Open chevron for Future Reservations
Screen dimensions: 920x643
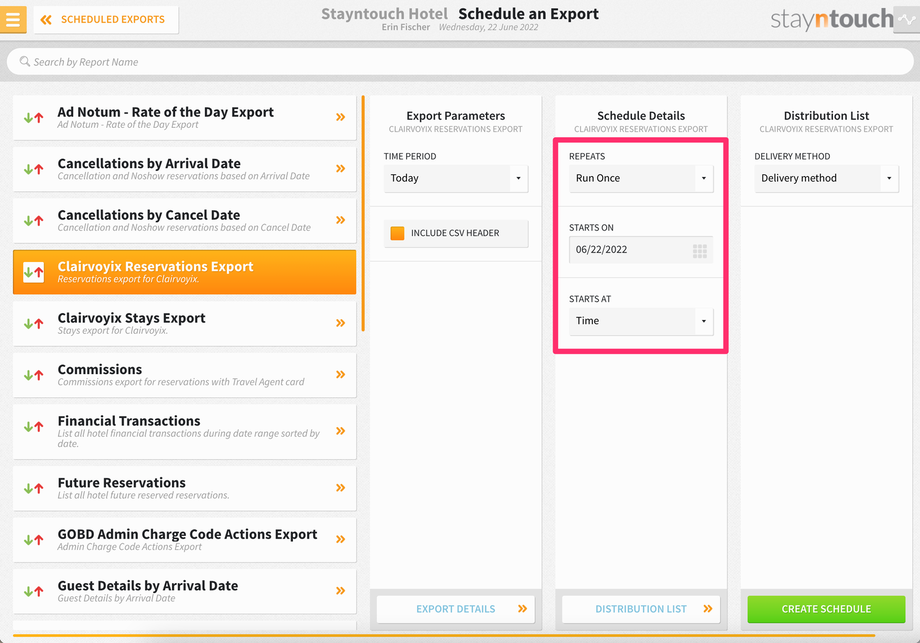340,488
